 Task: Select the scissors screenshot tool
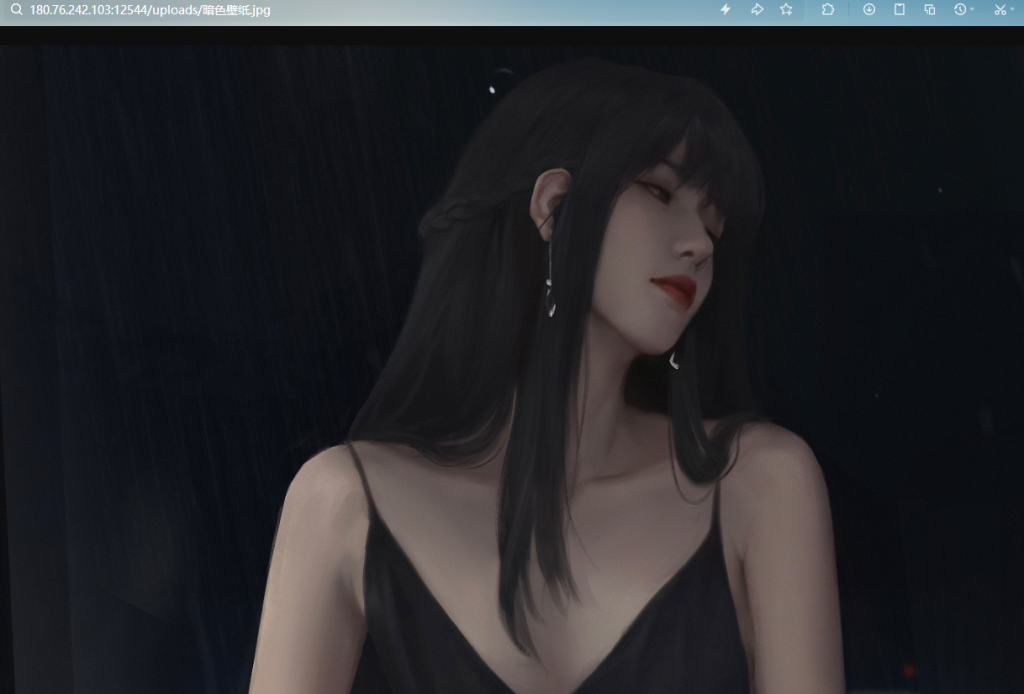tap(999, 10)
